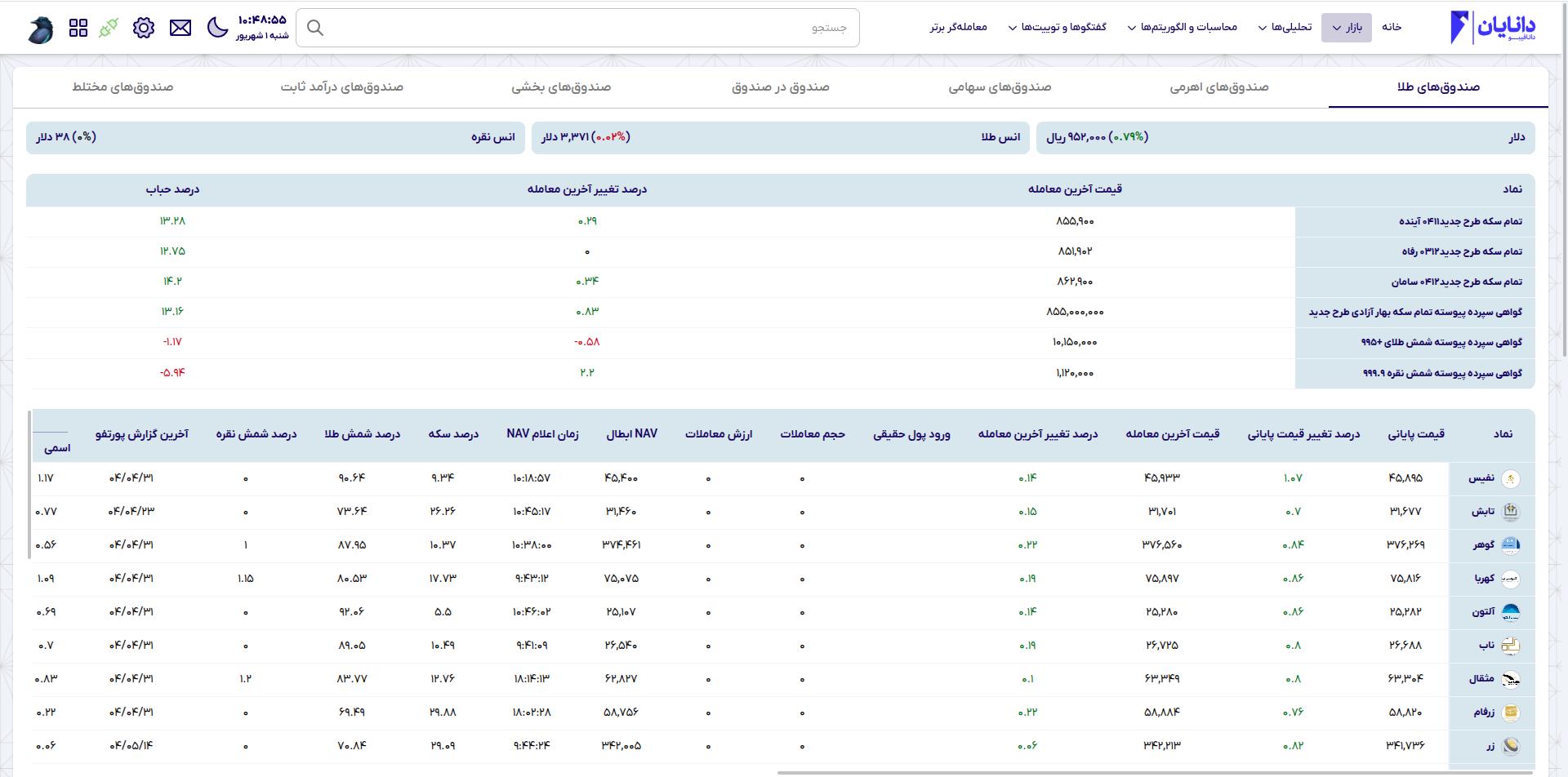
Task: Sort by درصد تغییر قیمت پایانی header
Action: [x=1303, y=434]
